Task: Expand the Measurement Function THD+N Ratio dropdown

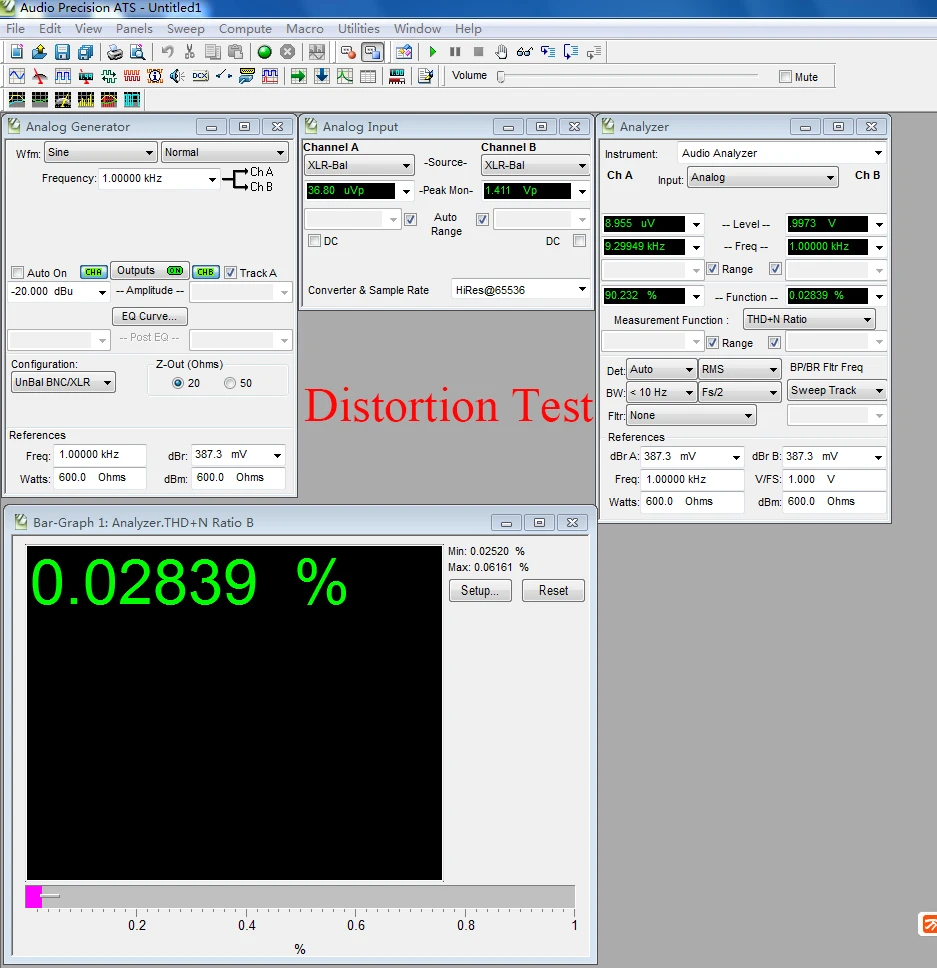Action: [x=809, y=320]
